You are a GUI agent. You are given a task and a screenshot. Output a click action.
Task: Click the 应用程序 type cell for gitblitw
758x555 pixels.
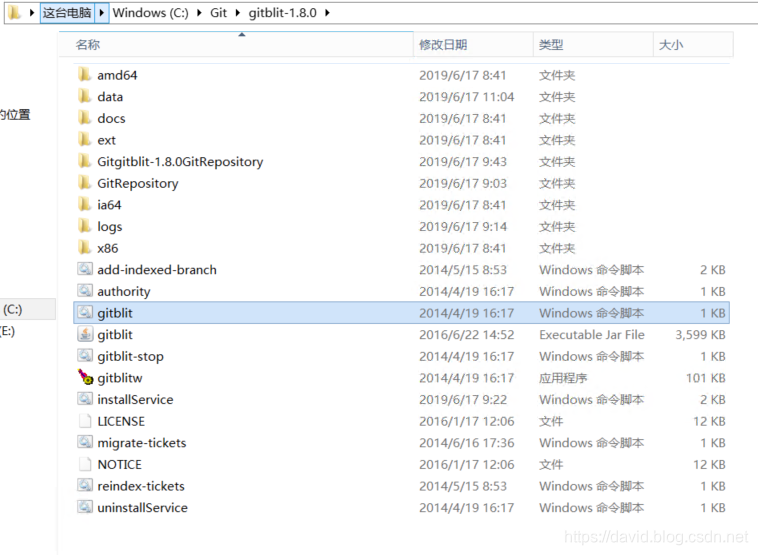(x=563, y=378)
